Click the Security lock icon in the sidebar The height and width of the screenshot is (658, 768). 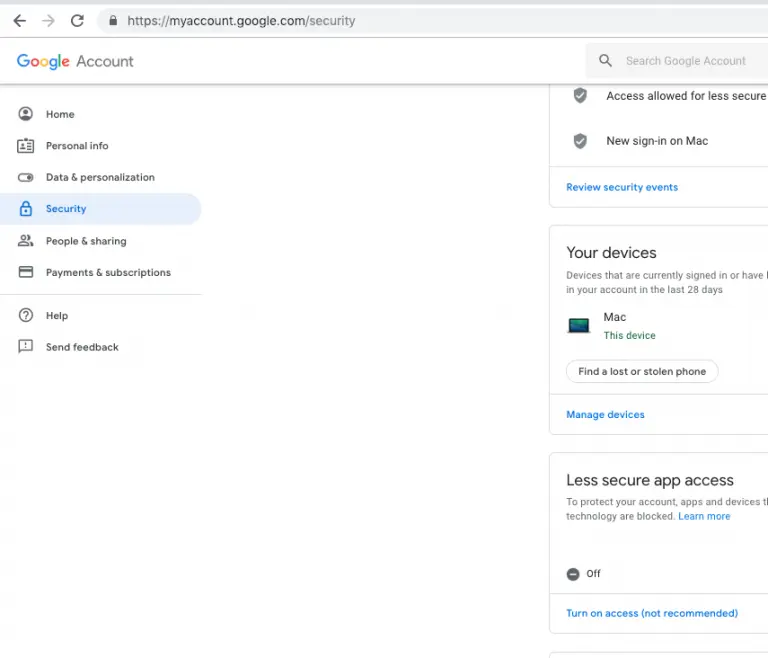click(25, 209)
